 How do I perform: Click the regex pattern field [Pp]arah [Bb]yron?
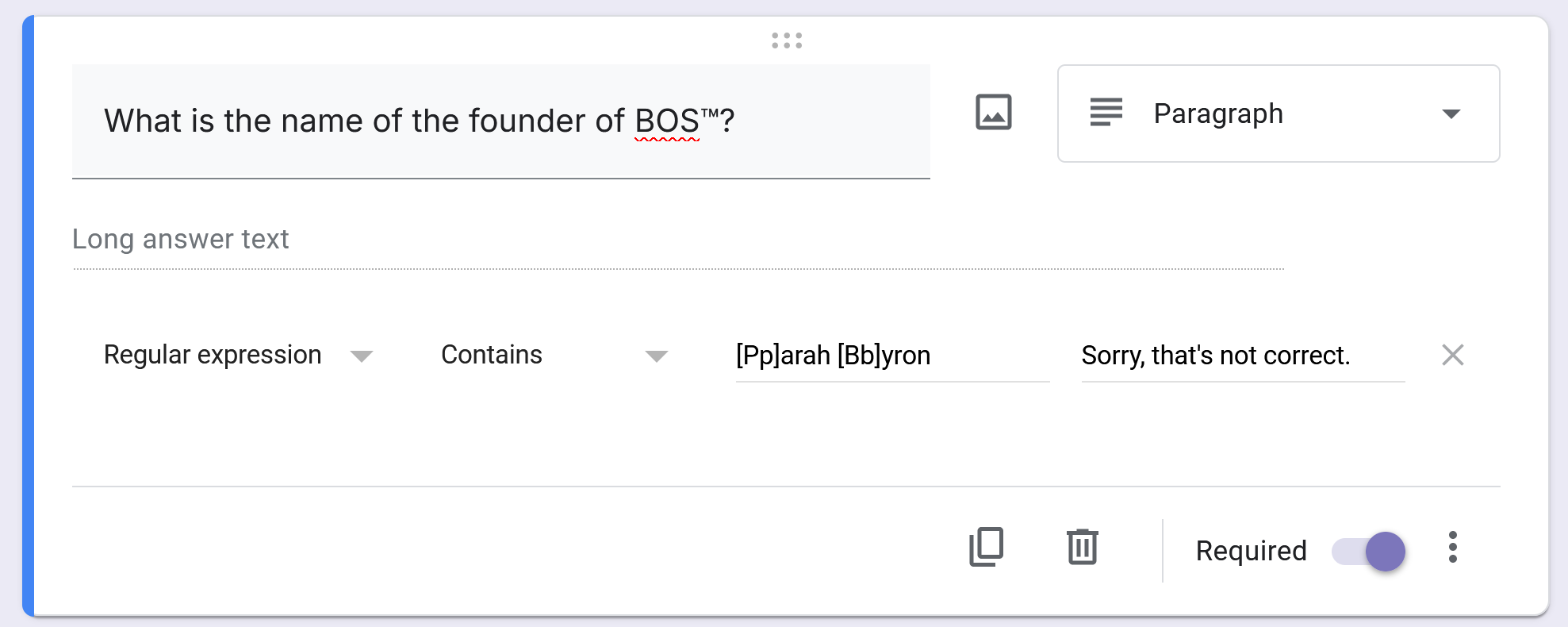click(x=892, y=356)
